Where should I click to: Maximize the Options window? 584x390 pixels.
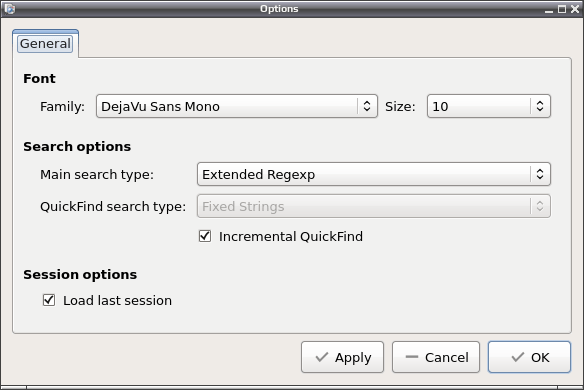562,9
